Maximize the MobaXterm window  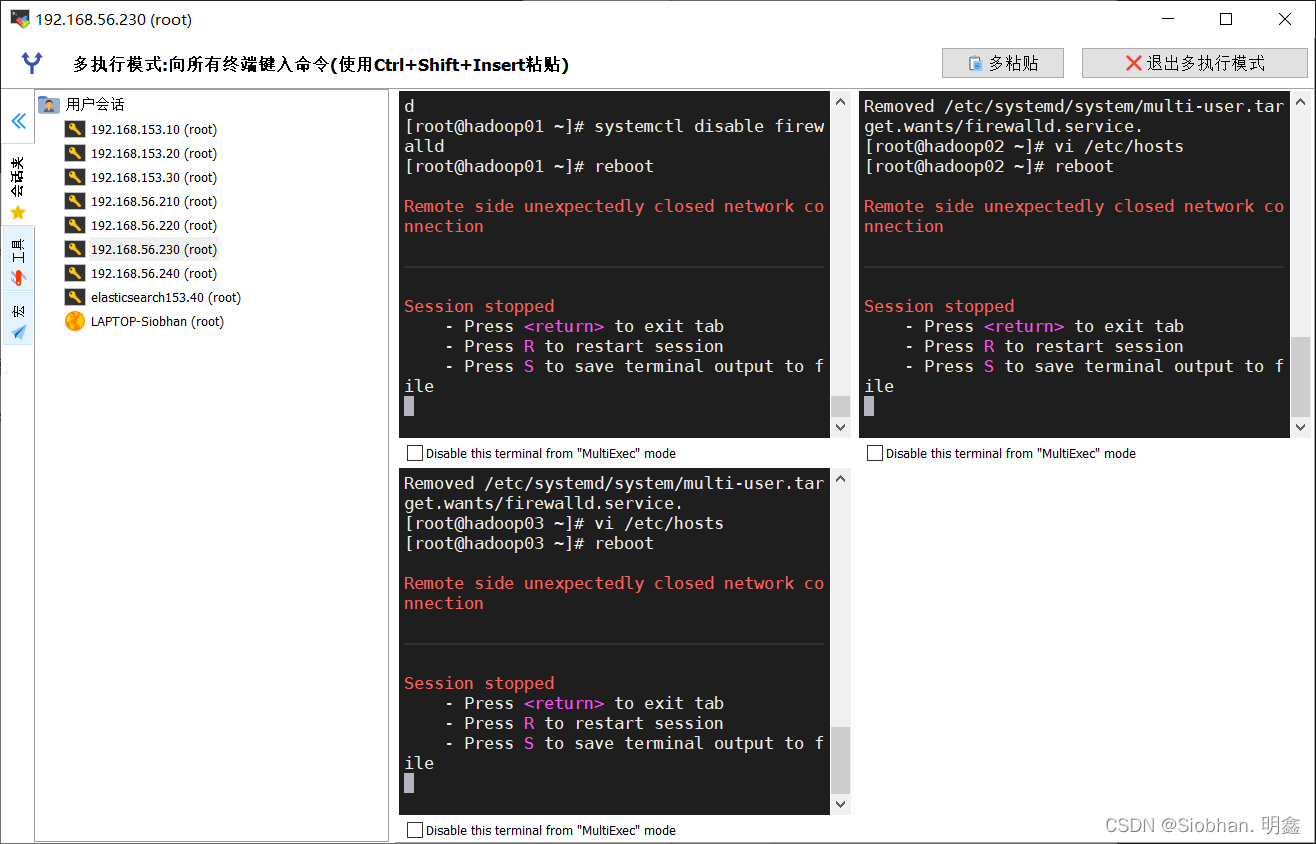point(1226,19)
